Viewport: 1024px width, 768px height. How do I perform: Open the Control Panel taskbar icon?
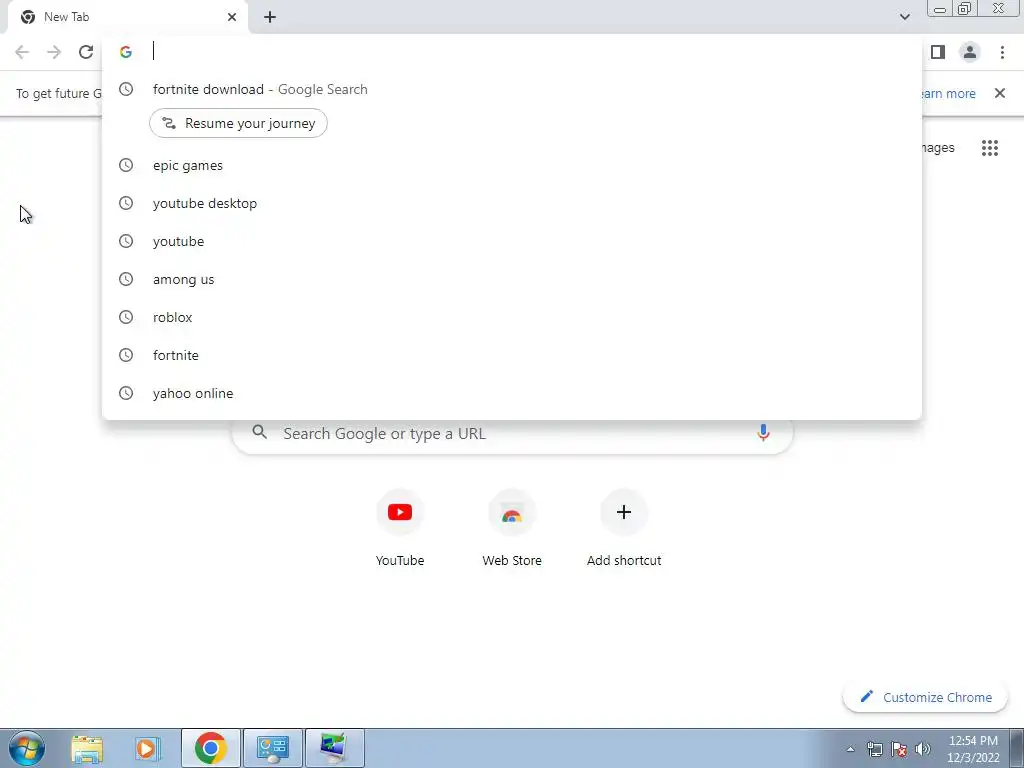tap(272, 748)
